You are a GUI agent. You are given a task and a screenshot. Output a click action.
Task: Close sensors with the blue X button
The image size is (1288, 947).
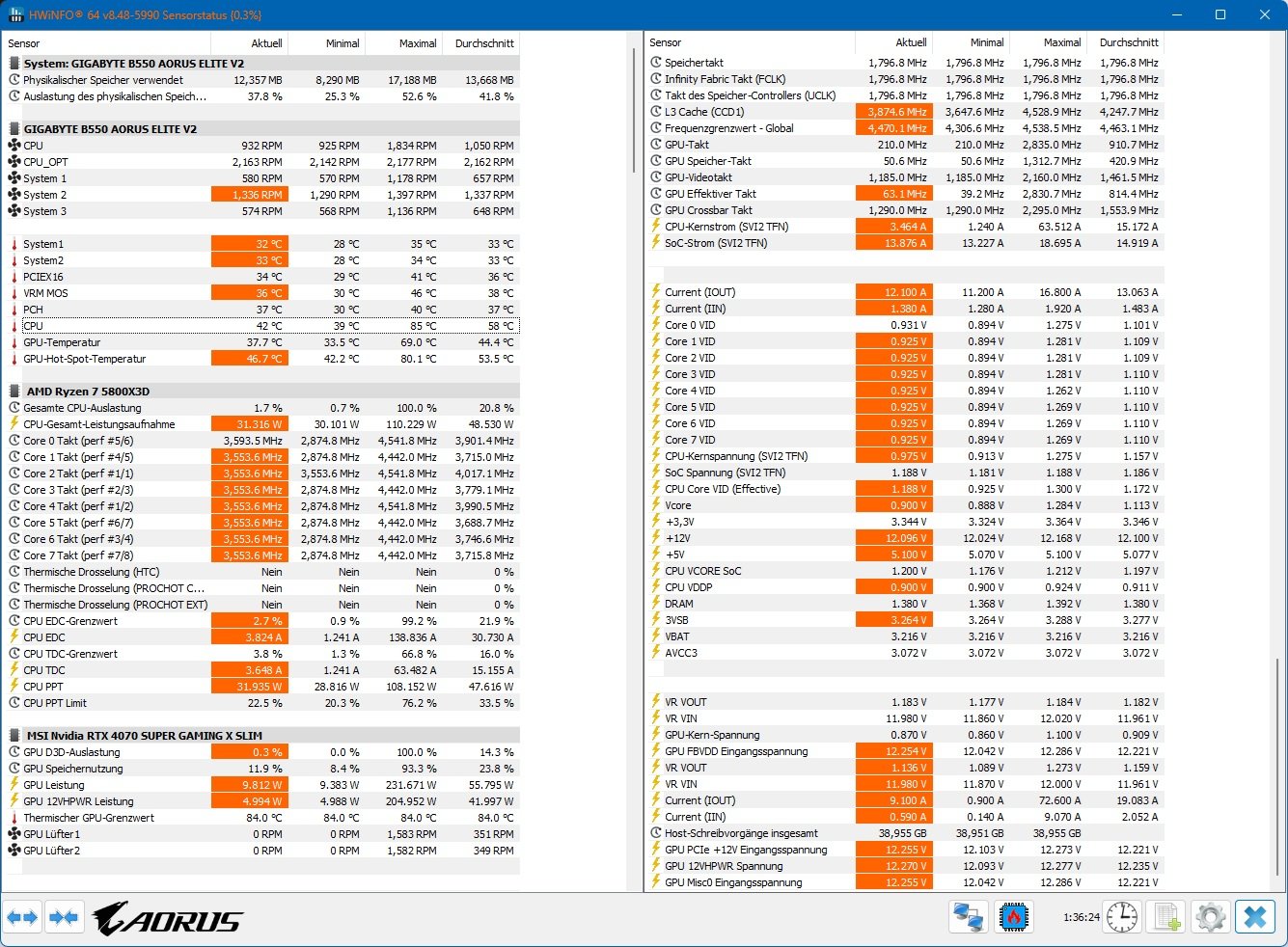pos(1255,917)
